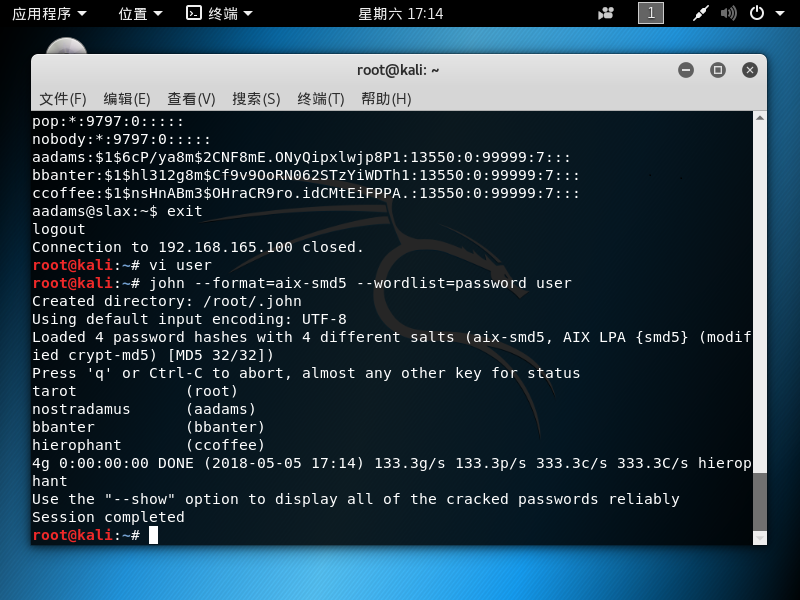The image size is (800, 600).
Task: Click the terminal scrollbar thumb
Action: (760, 501)
